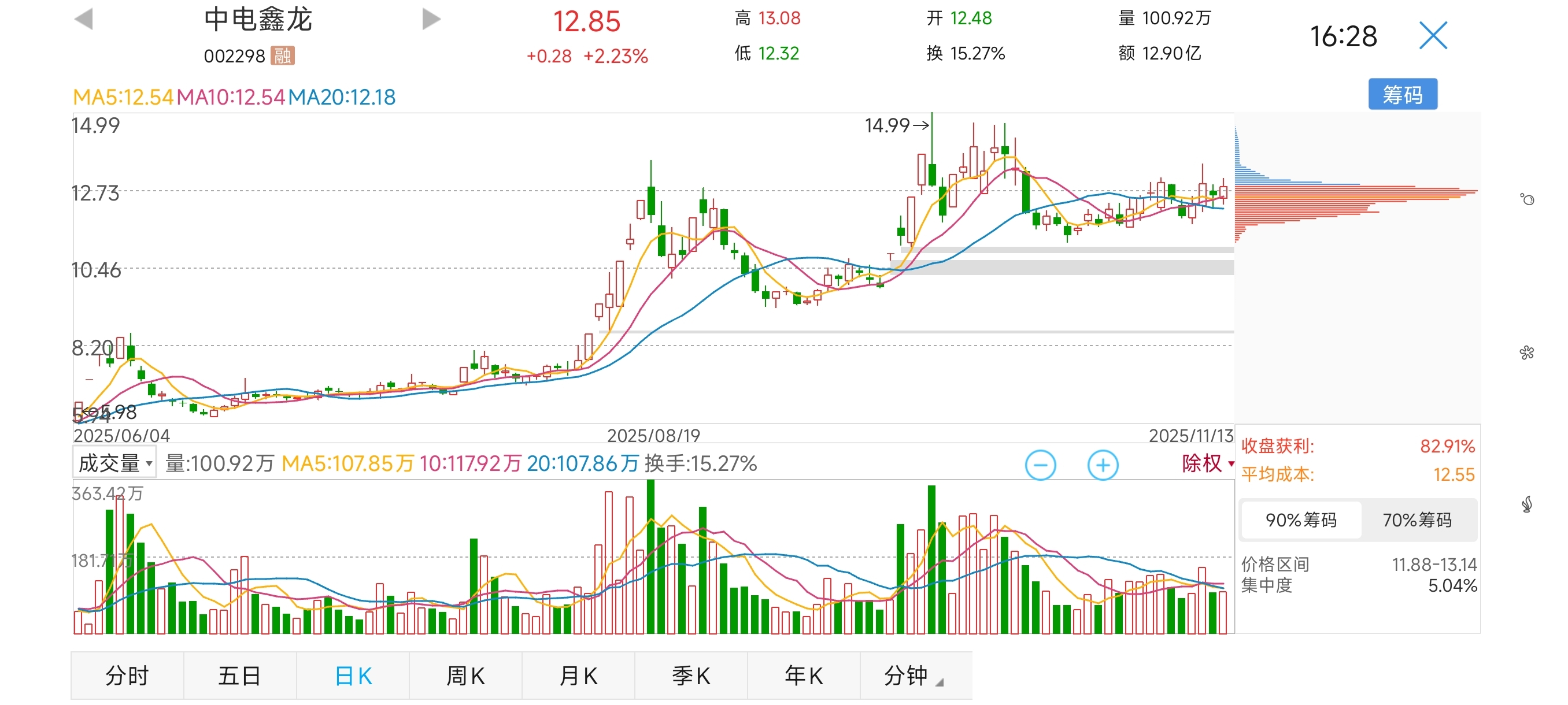Click the seaweed icon on right edge
The image size is (1568, 705).
coord(1526,504)
